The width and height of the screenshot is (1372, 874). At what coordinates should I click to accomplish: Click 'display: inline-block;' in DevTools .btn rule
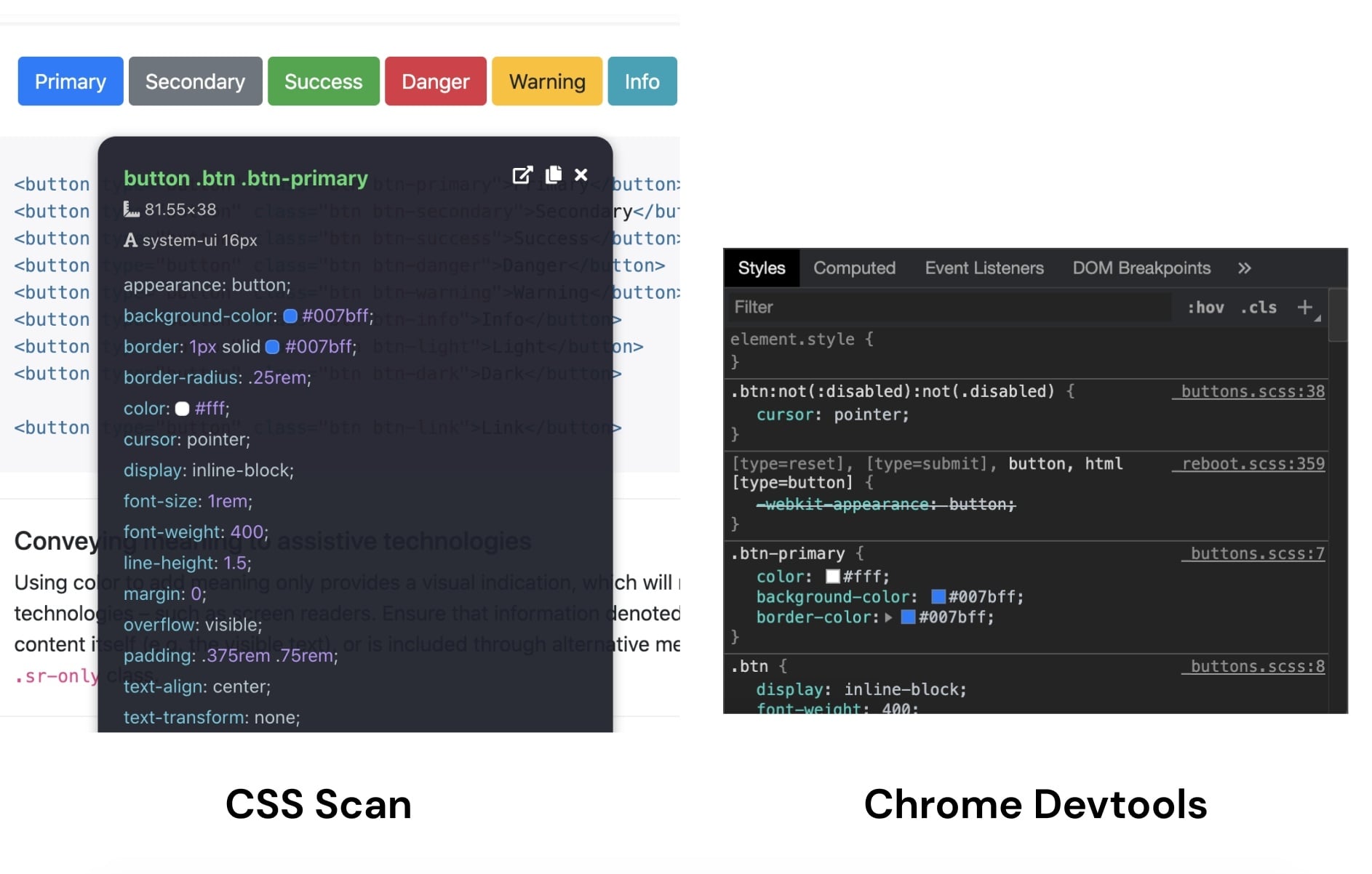tap(861, 689)
